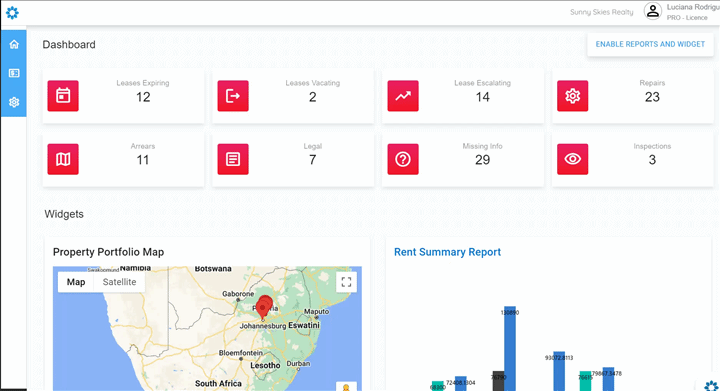Viewport: 720px width, 391px height.
Task: Open the contact card sidebar icon
Action: pos(14,73)
